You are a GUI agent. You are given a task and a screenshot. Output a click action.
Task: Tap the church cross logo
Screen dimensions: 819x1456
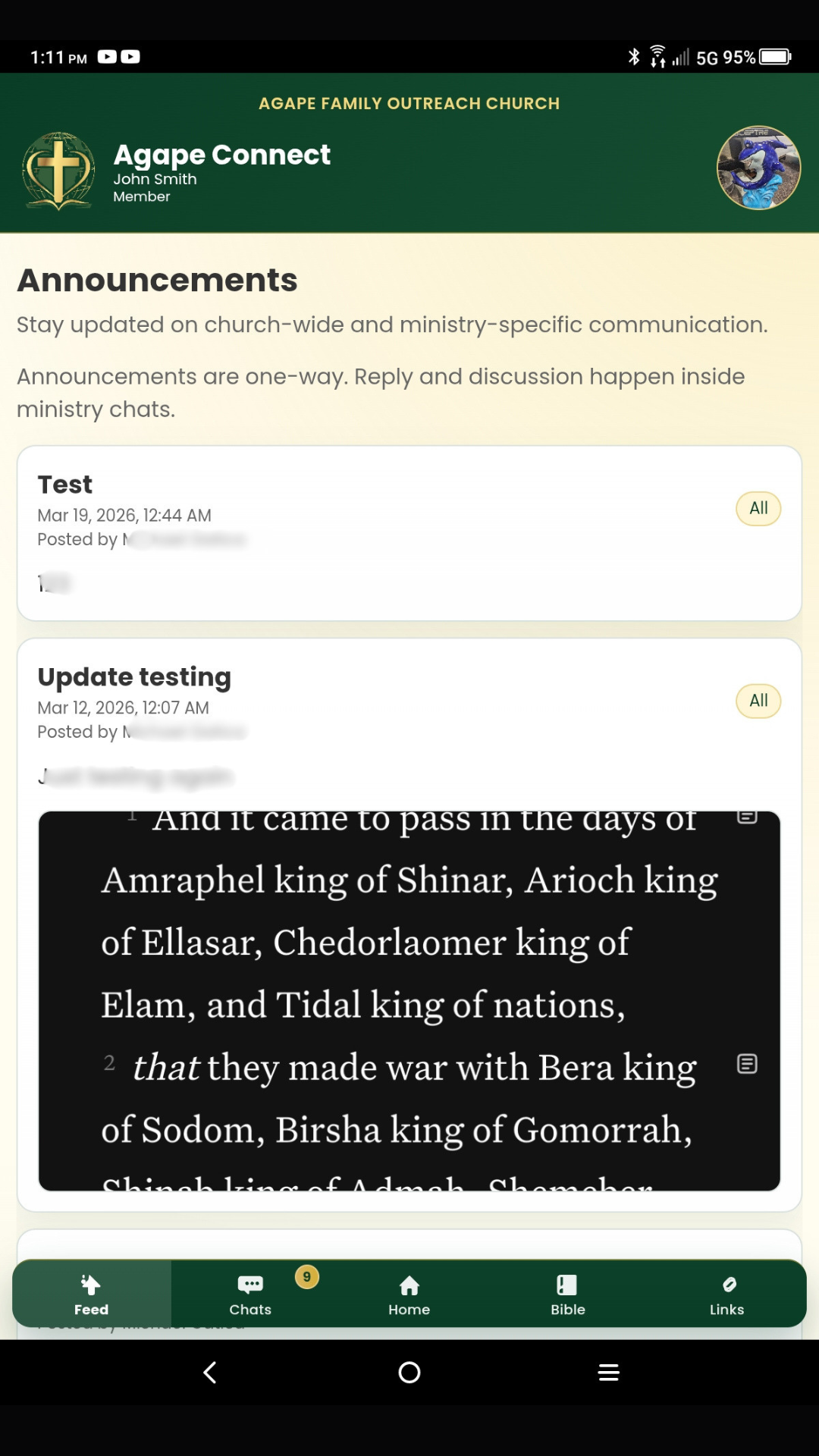[x=59, y=171]
